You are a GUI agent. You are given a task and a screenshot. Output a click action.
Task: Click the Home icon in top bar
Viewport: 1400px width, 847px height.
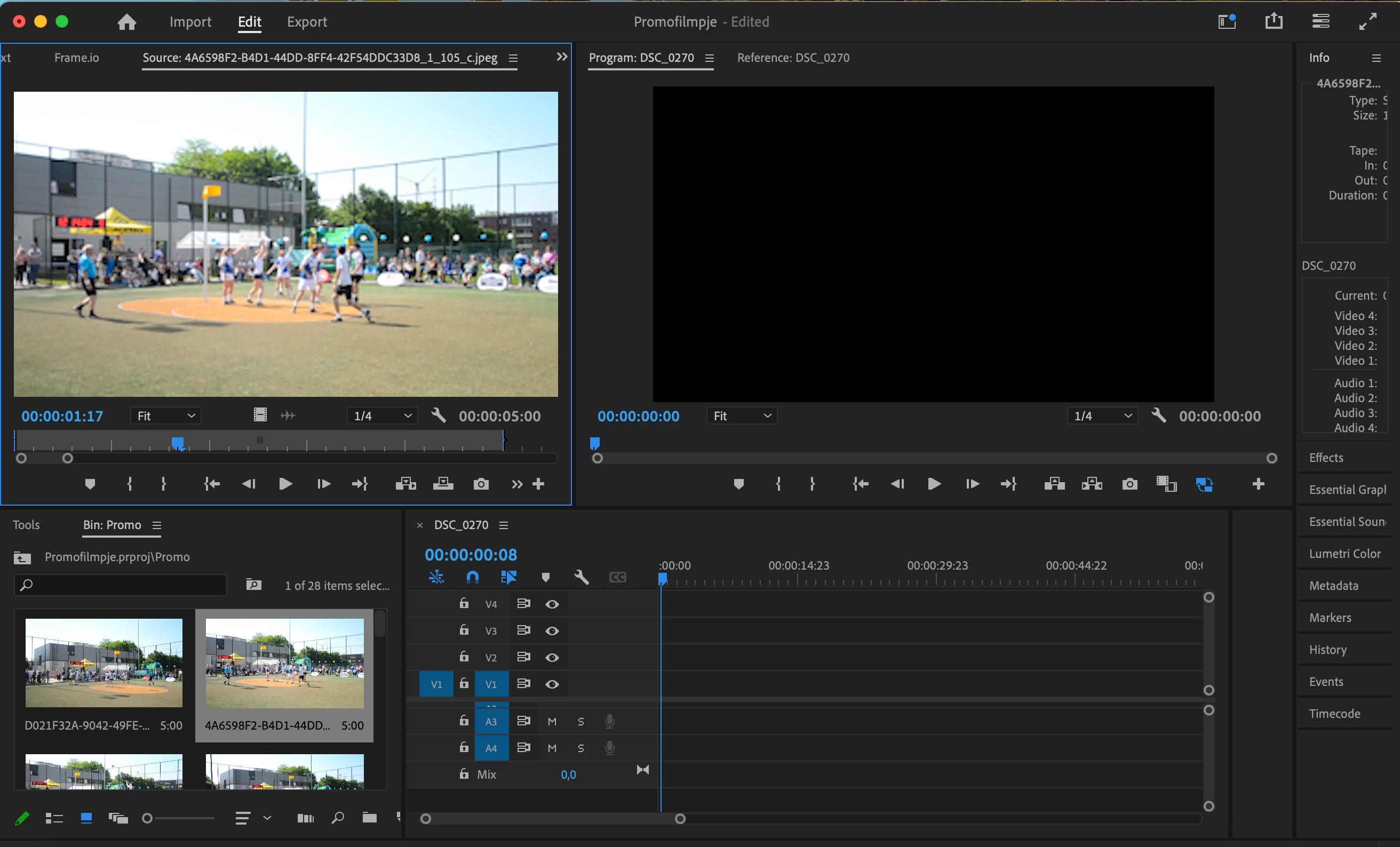coord(126,21)
